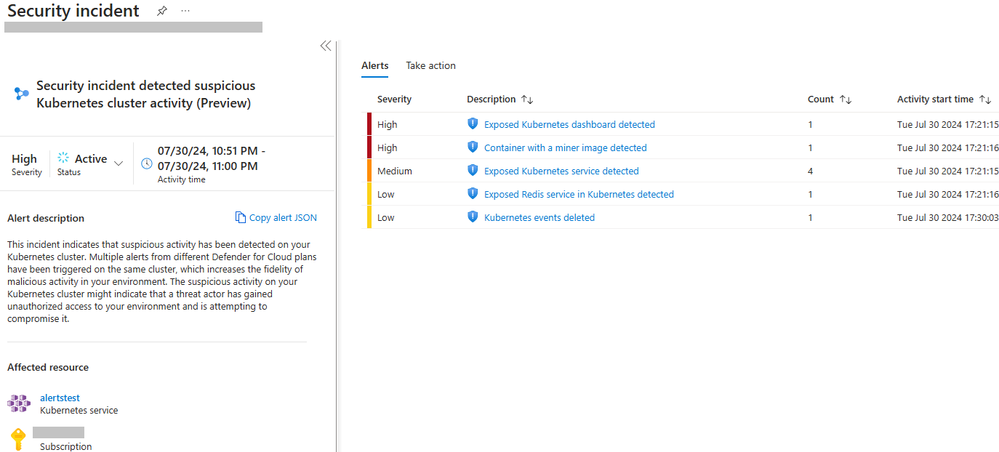Select count 1 in Exposed Kubernetes dashboard row

click(810, 124)
